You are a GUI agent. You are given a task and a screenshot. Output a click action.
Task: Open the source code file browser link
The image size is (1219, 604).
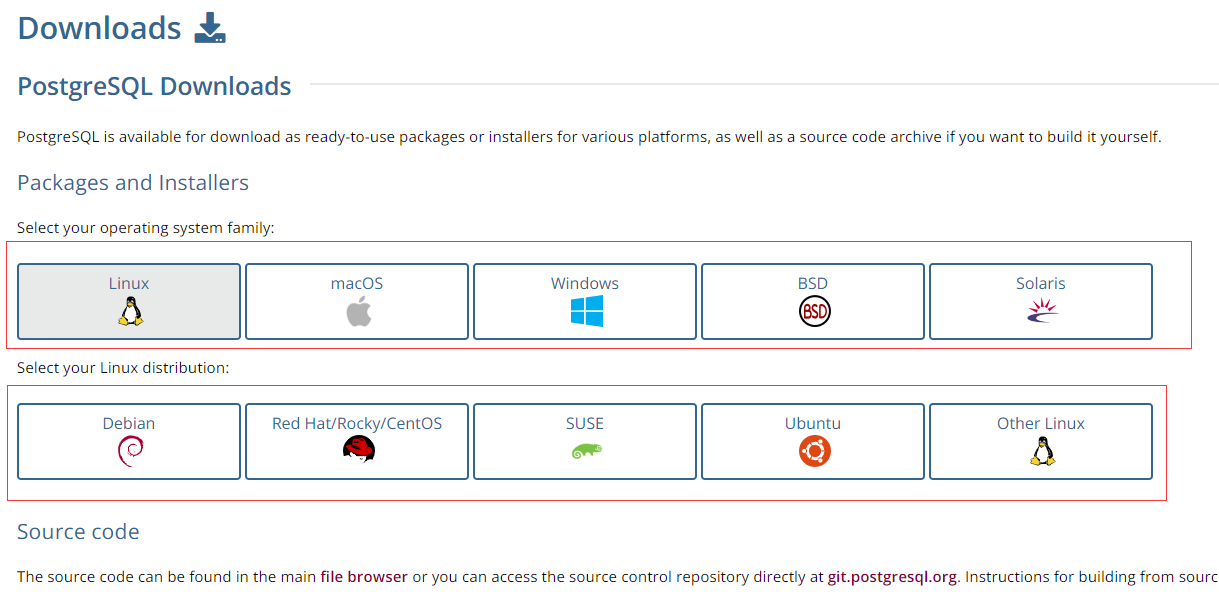tap(364, 577)
